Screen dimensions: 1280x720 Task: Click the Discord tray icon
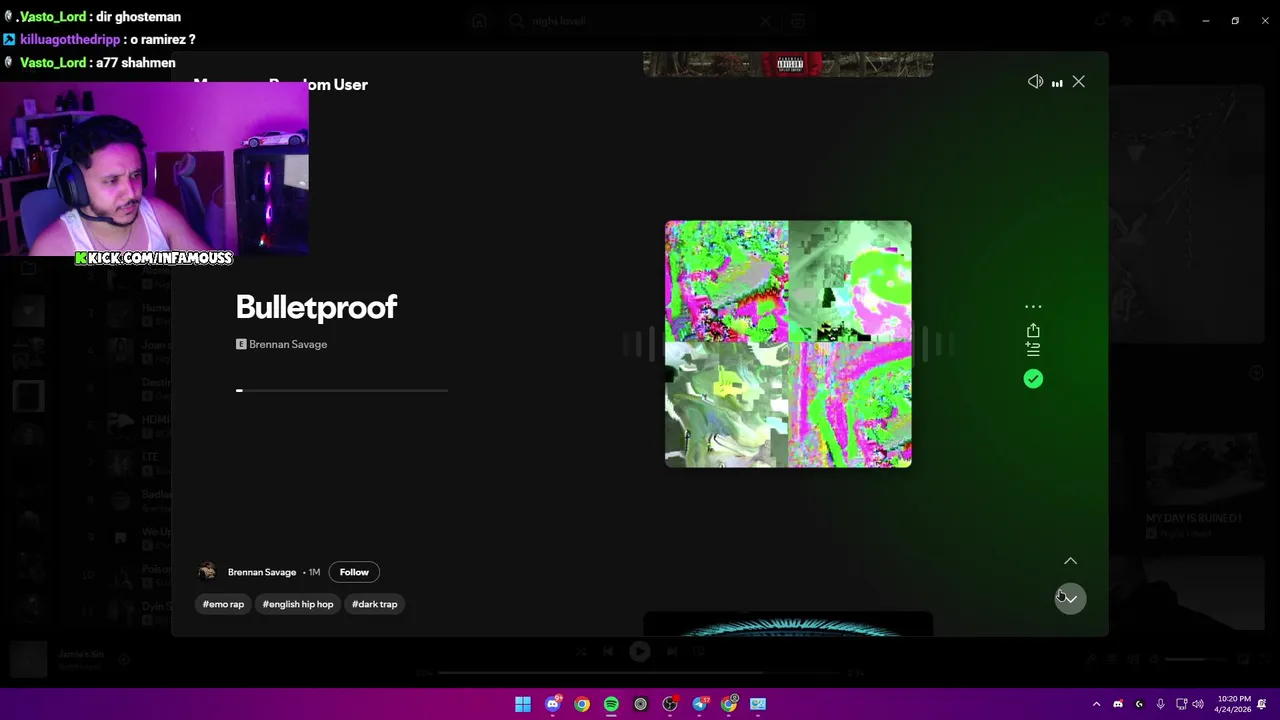click(x=1118, y=704)
